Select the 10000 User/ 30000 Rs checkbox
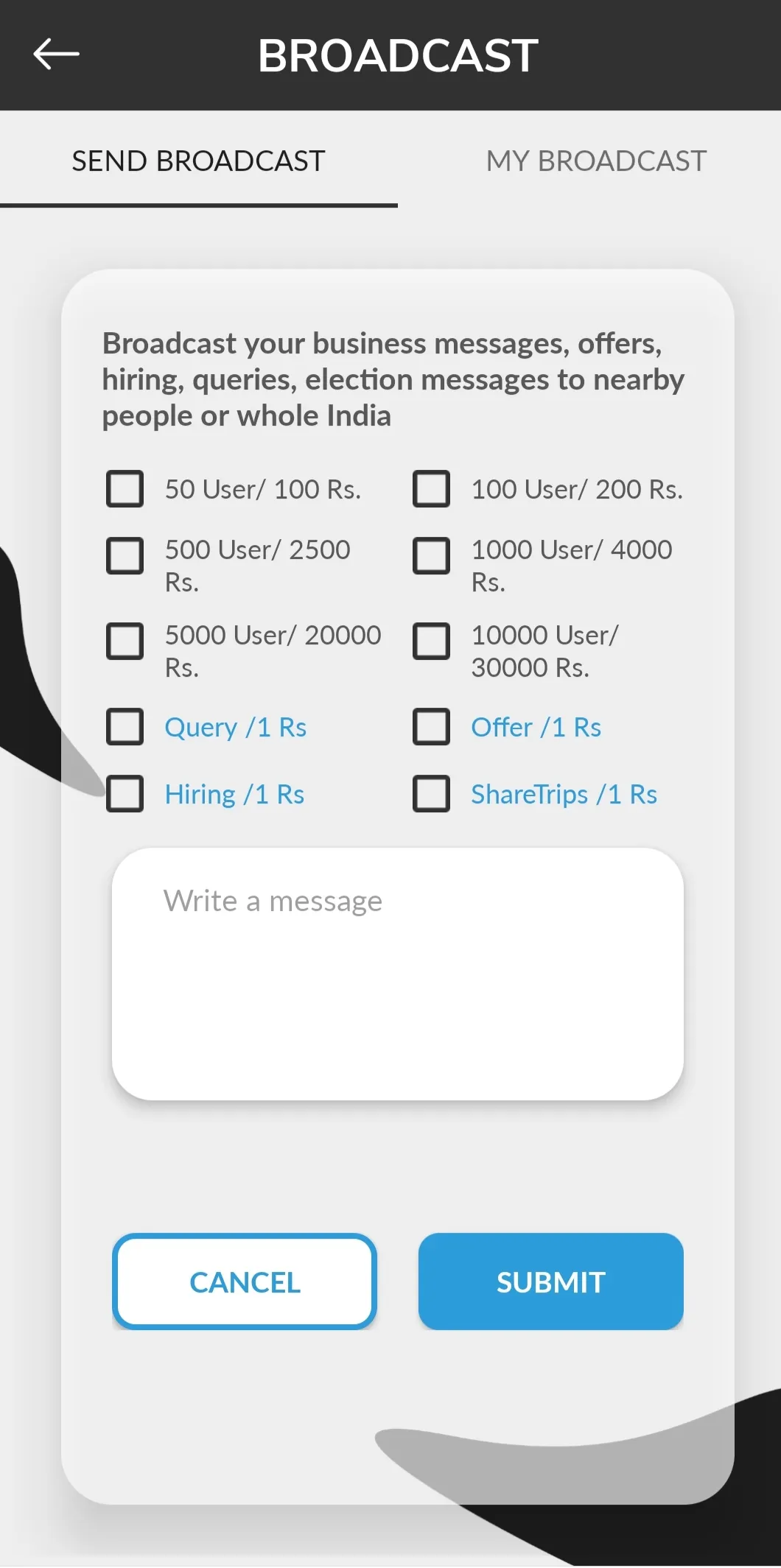Image resolution: width=781 pixels, height=1568 pixels. 432,641
